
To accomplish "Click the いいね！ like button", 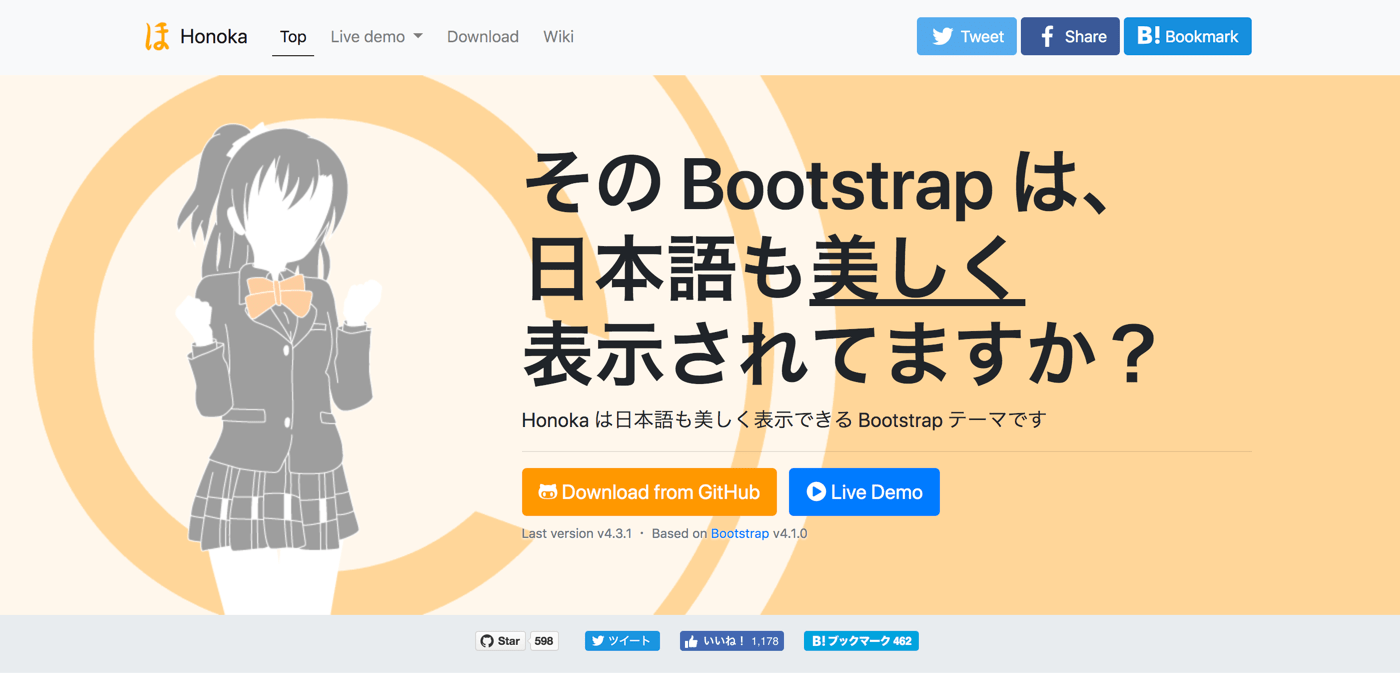I will (x=732, y=641).
